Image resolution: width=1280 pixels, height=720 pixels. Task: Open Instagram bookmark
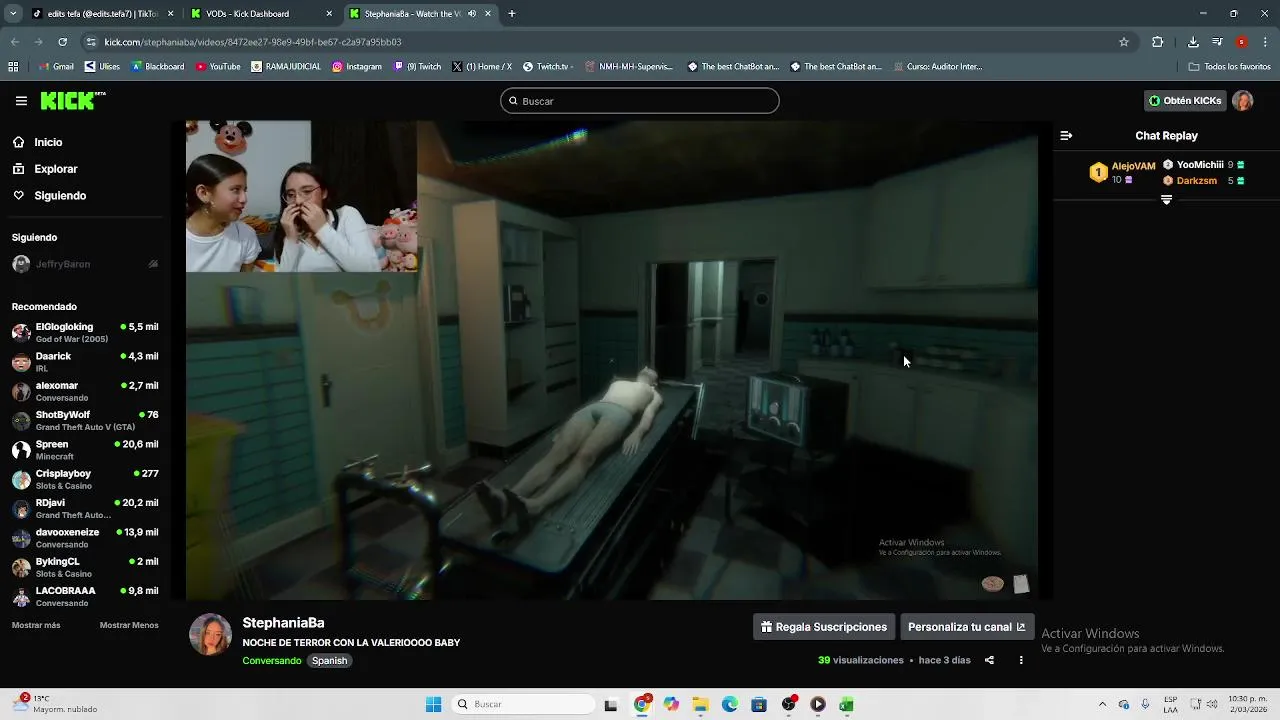356,67
